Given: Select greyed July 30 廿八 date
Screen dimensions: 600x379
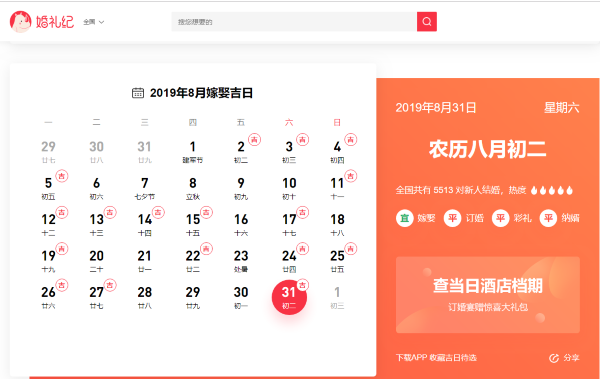Looking at the screenshot, I should tap(96, 152).
